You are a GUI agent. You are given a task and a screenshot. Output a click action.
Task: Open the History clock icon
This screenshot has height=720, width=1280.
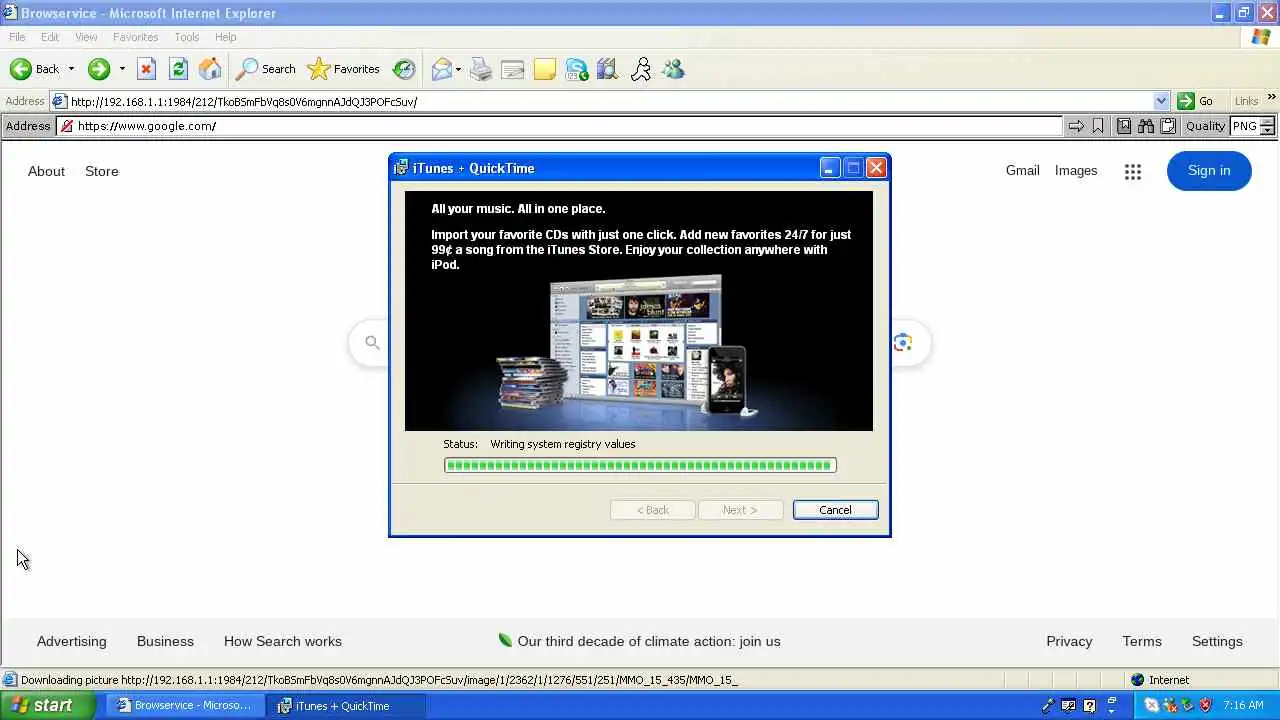pos(404,69)
